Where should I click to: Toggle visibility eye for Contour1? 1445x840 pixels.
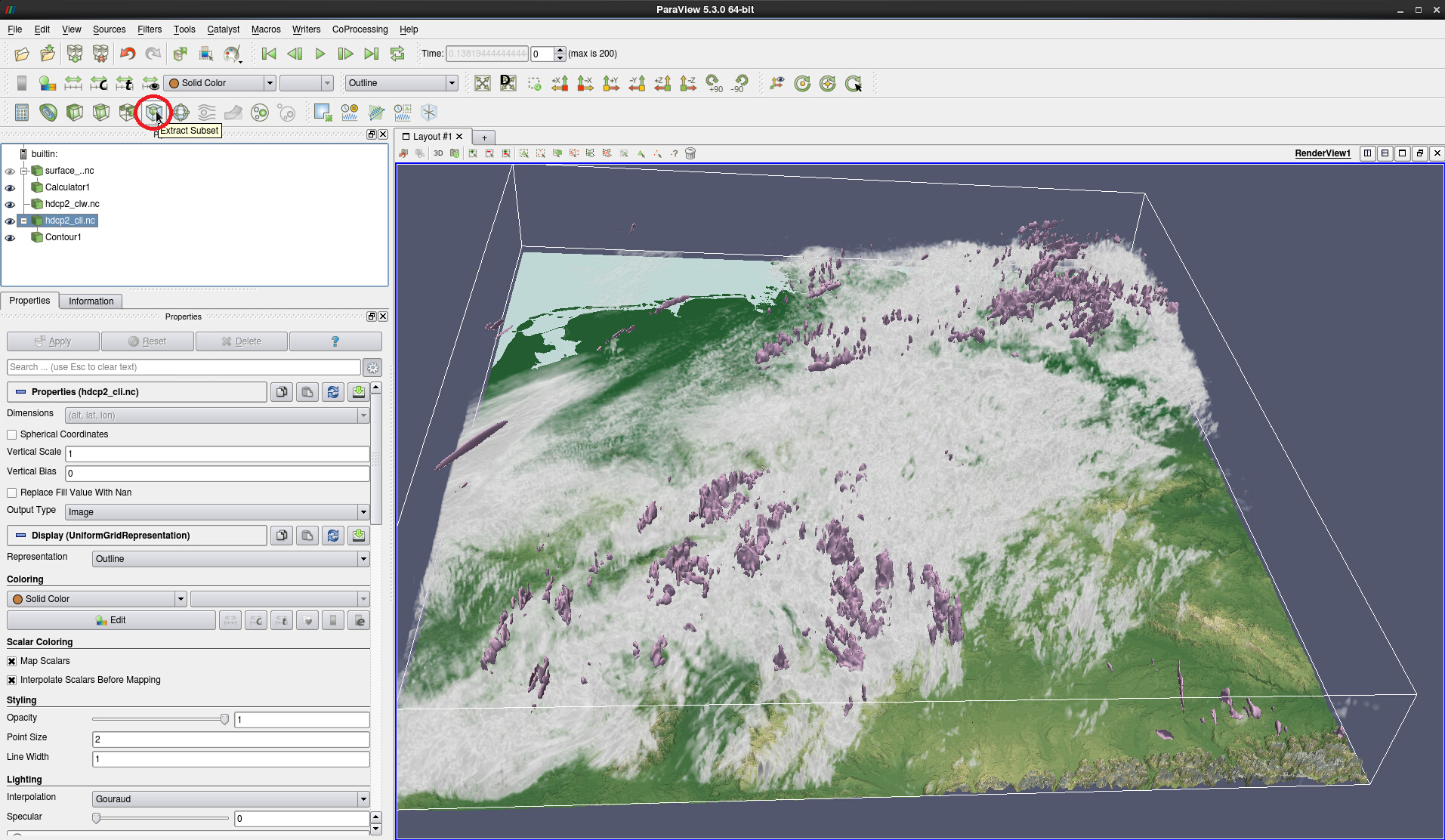point(10,237)
